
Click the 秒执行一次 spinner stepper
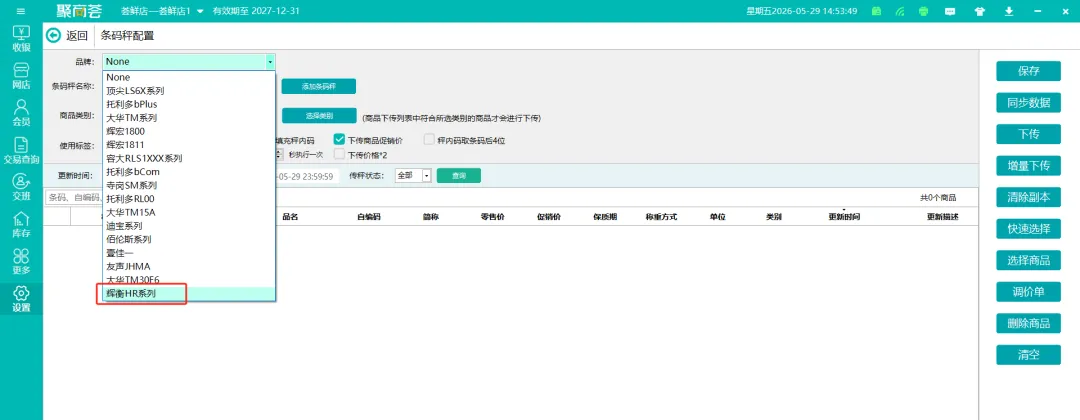279,155
